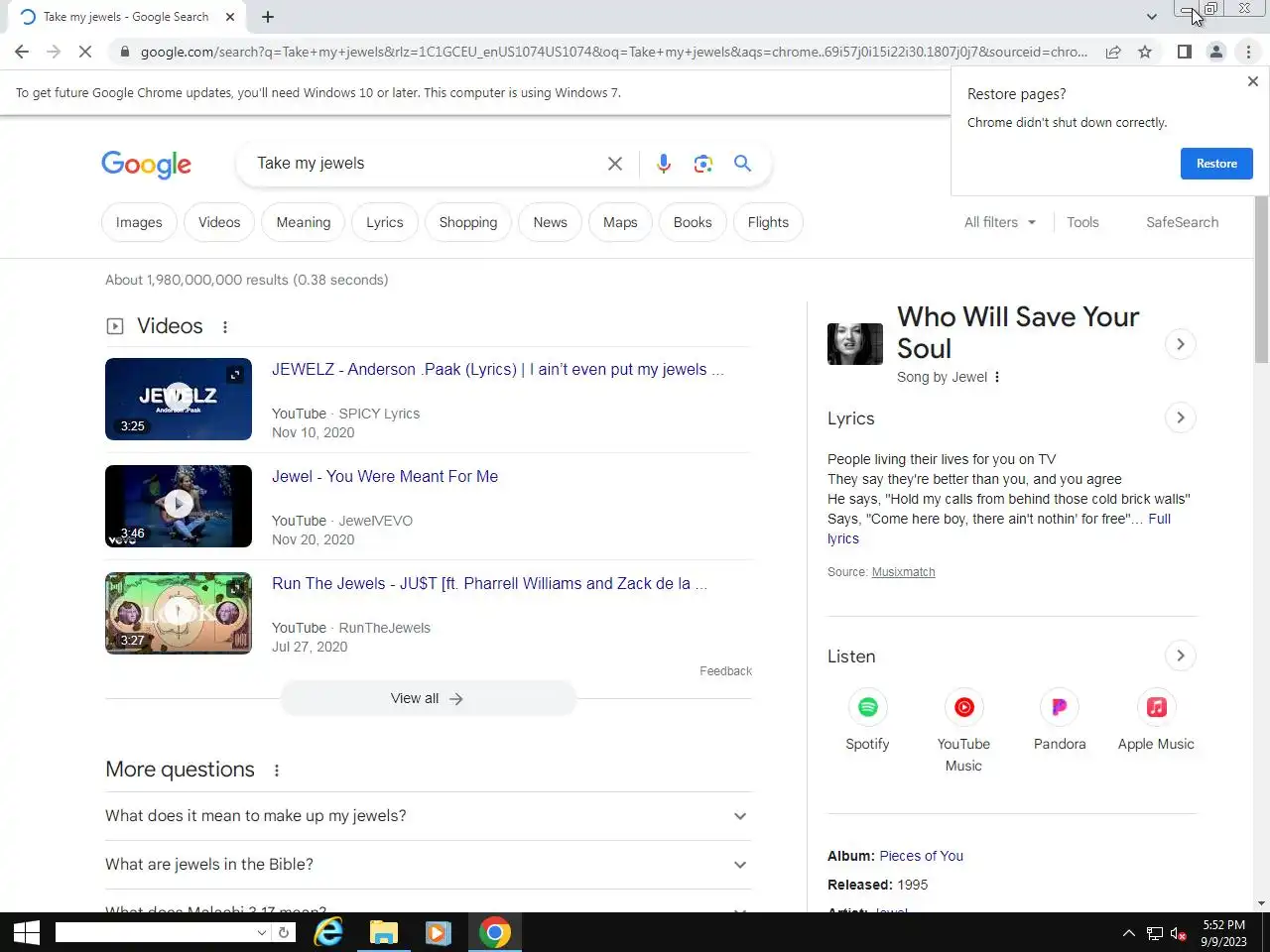Open the All filters dropdown

point(1000,222)
